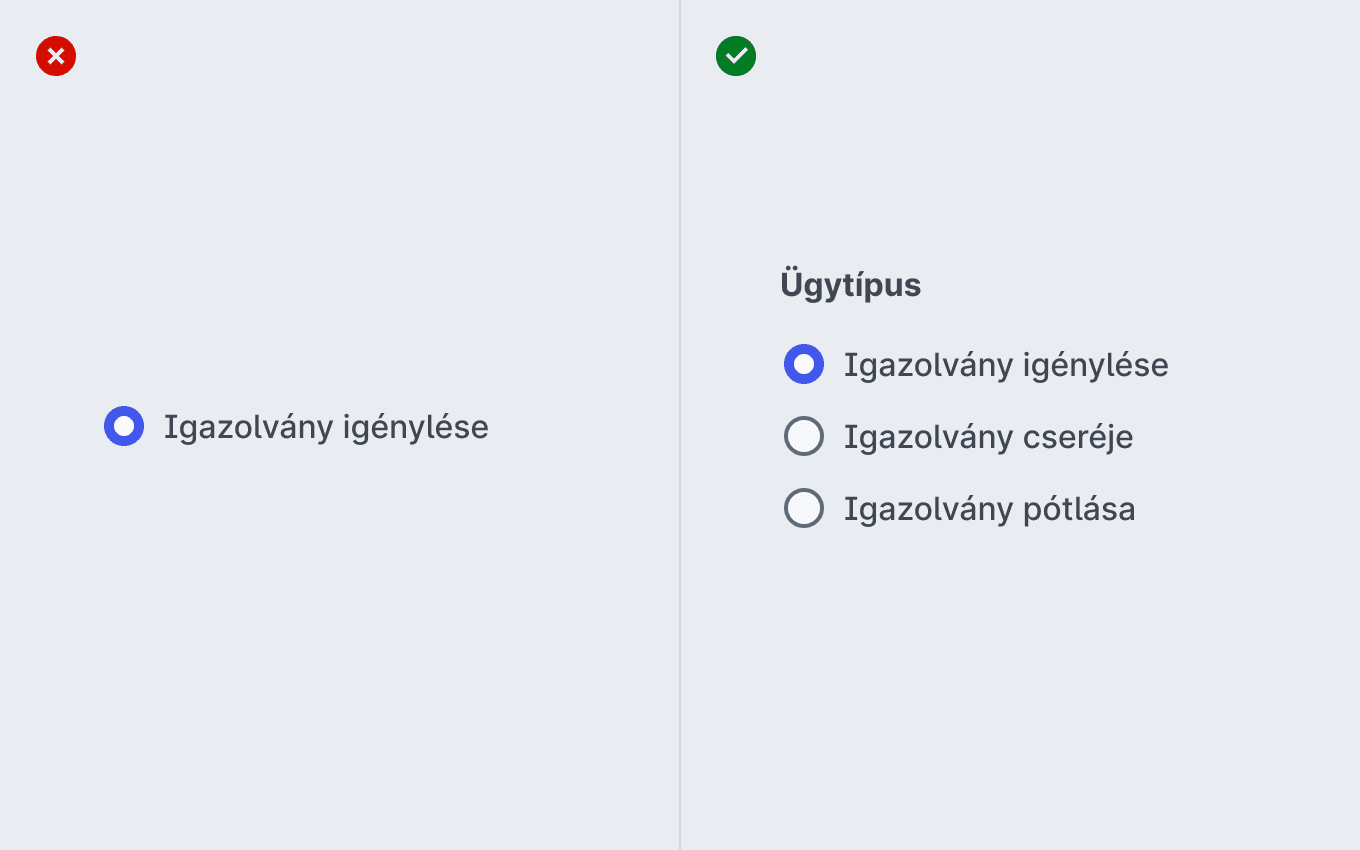
Task: Click the Igazolvány igénylése label in the incorrect example
Action: click(326, 427)
